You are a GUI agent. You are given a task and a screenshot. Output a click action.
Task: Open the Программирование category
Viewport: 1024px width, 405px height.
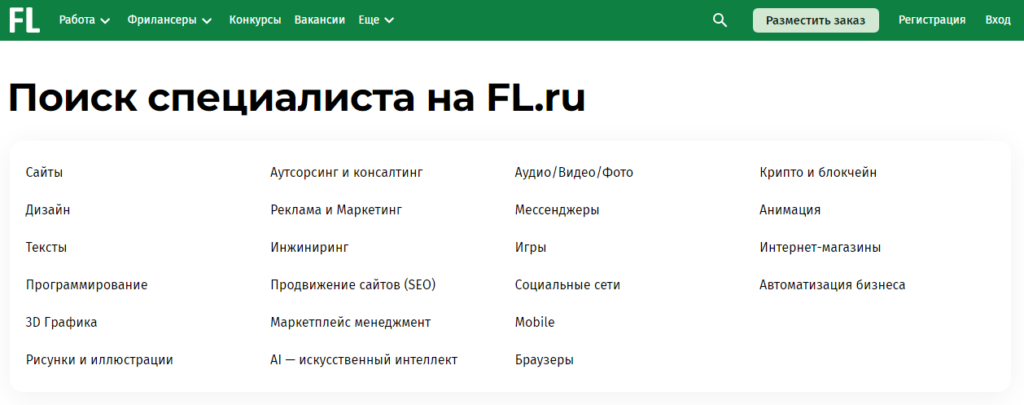87,285
